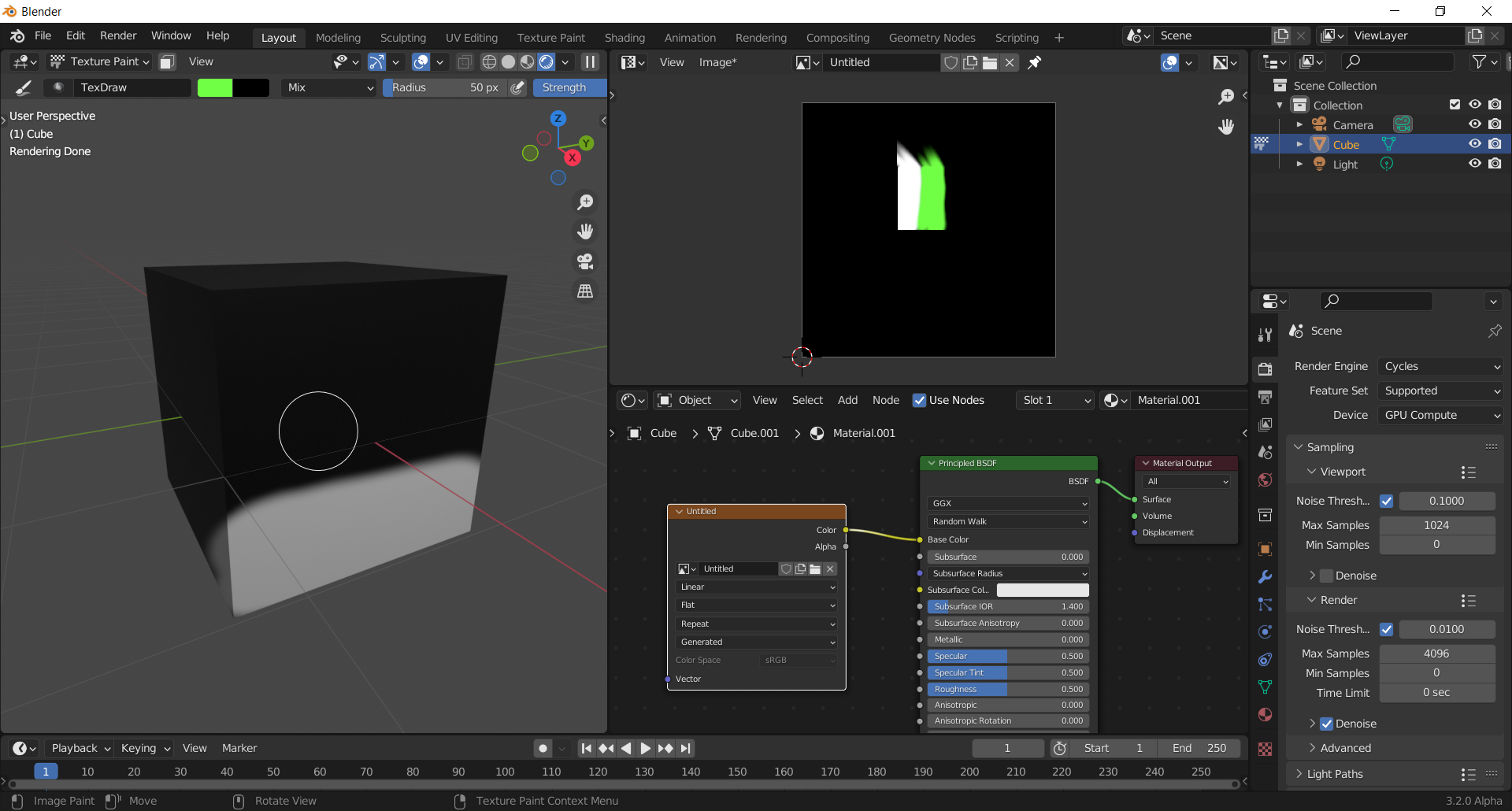Hide the Cube in viewport via eye
The image size is (1512, 811).
[1475, 144]
